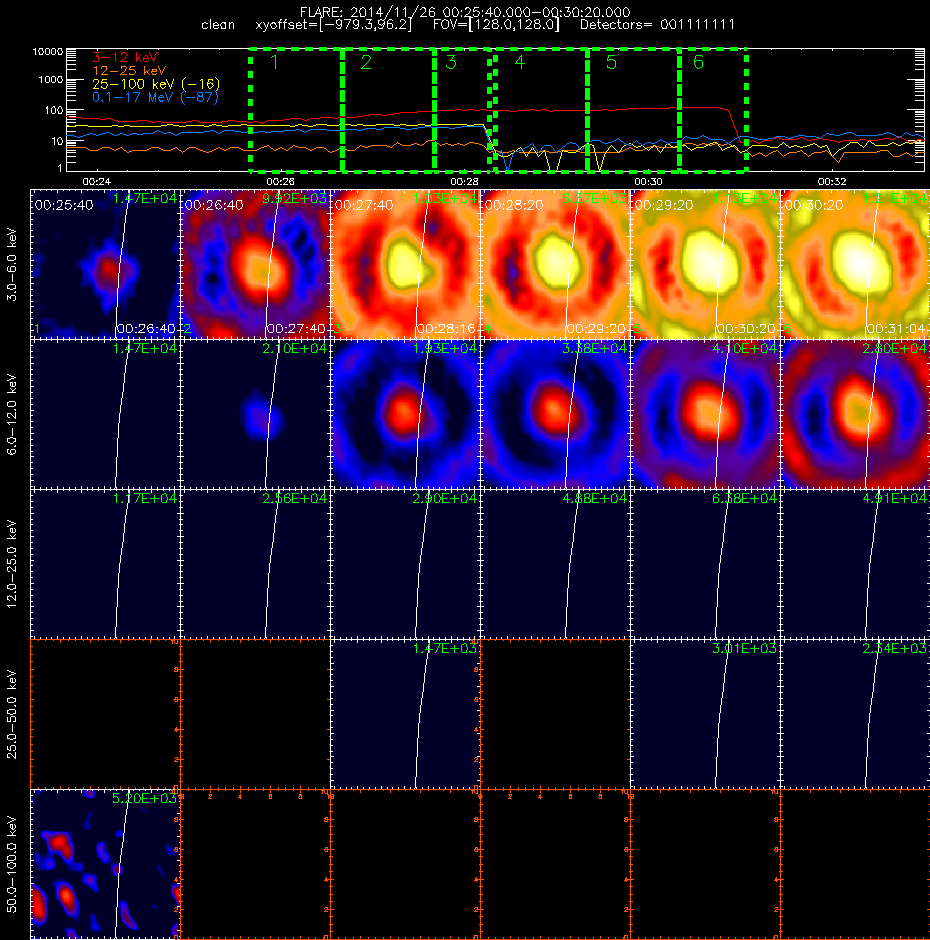Open the 3–6 keV image starting 00:28:20
Image resolution: width=930 pixels, height=940 pixels.
(x=555, y=264)
